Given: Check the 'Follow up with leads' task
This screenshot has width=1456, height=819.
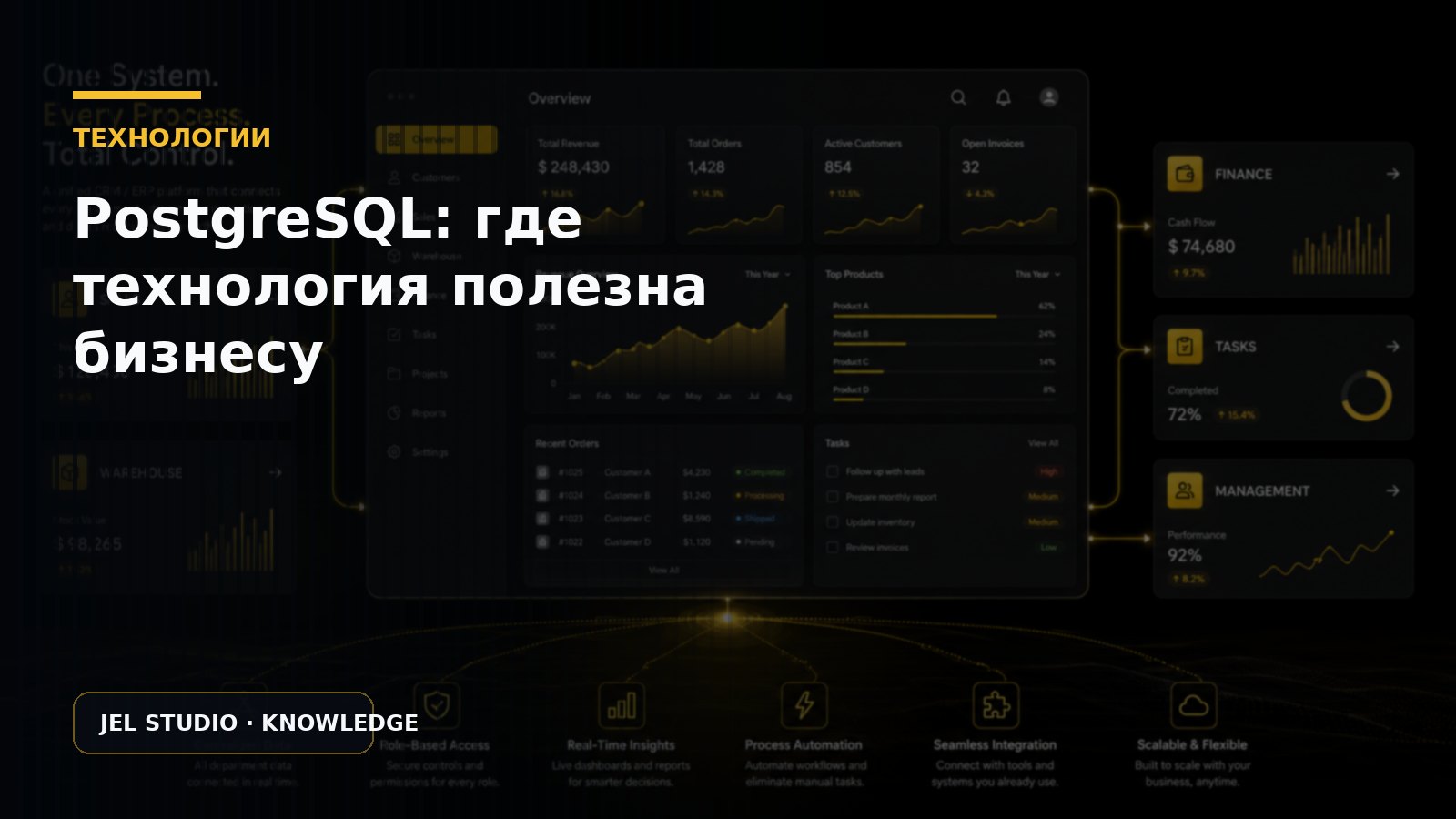Looking at the screenshot, I should [x=832, y=471].
